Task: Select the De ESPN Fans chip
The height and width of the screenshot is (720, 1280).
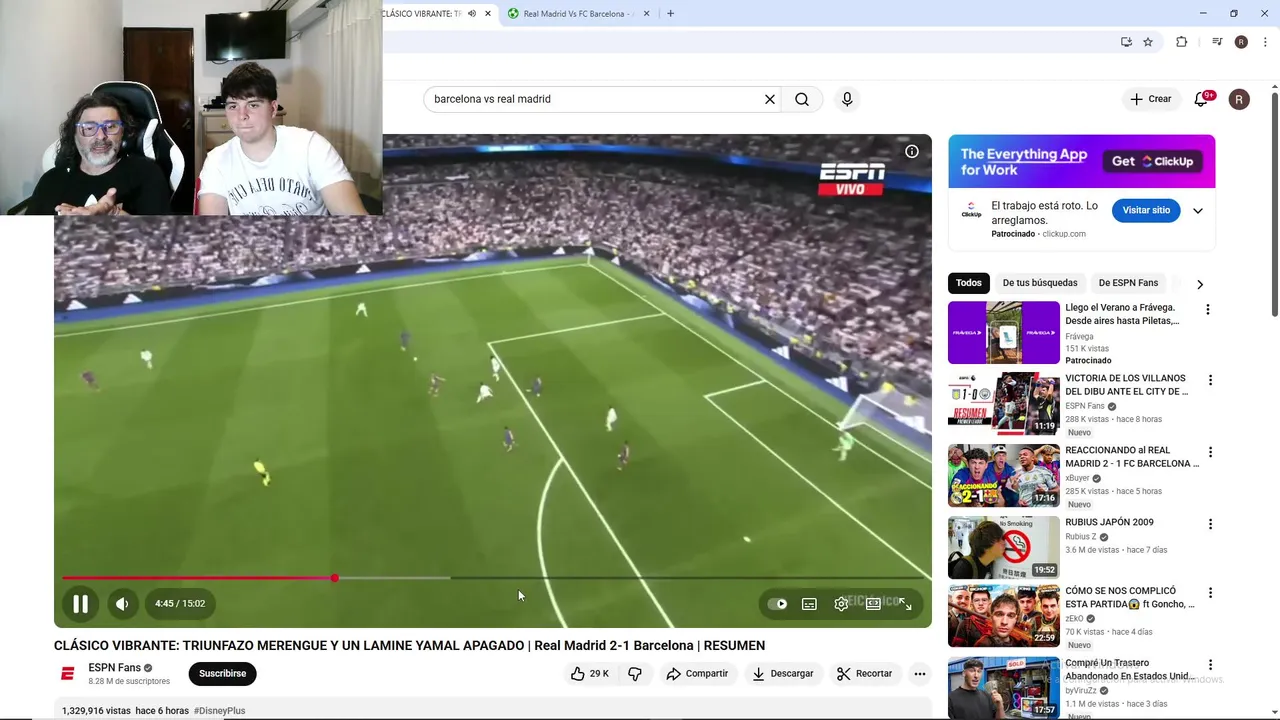Action: tap(1128, 283)
